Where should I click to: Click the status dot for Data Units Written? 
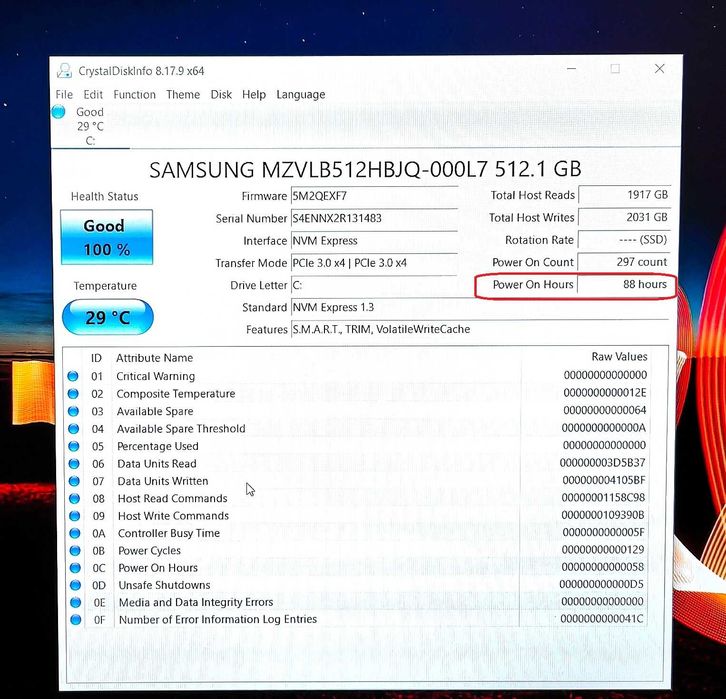coord(74,481)
